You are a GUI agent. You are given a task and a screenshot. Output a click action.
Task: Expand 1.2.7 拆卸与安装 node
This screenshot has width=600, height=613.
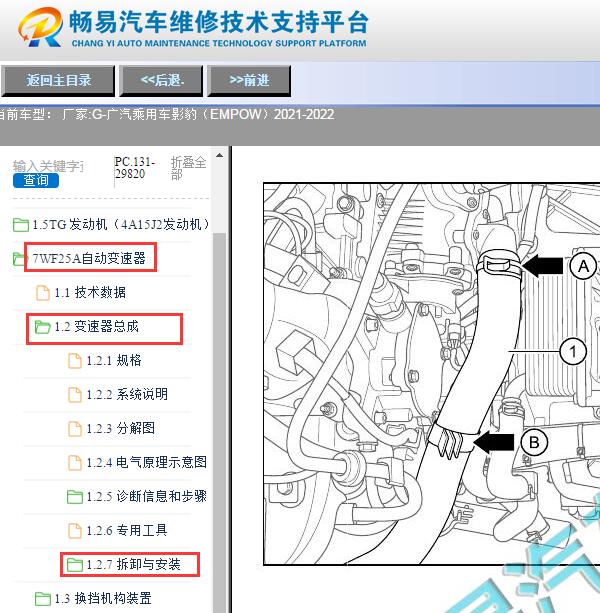pos(133,565)
